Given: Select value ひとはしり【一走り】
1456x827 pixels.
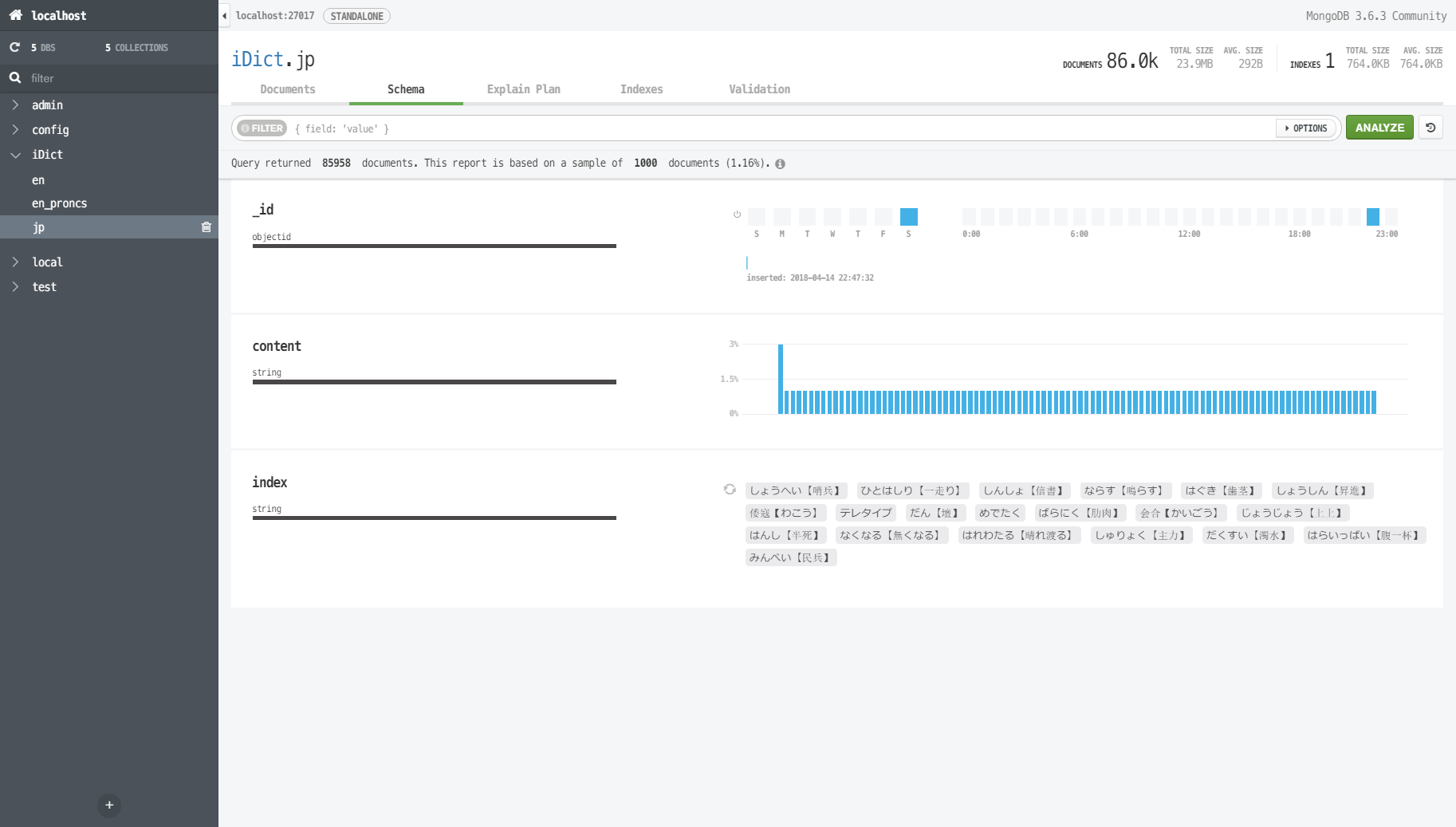Looking at the screenshot, I should [x=913, y=490].
